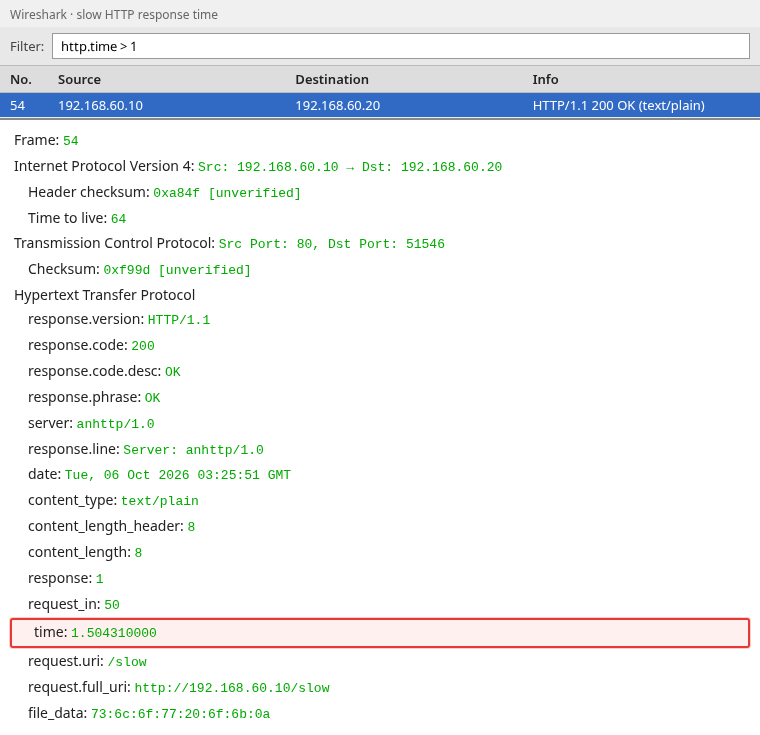Click the No. column header

click(21, 80)
